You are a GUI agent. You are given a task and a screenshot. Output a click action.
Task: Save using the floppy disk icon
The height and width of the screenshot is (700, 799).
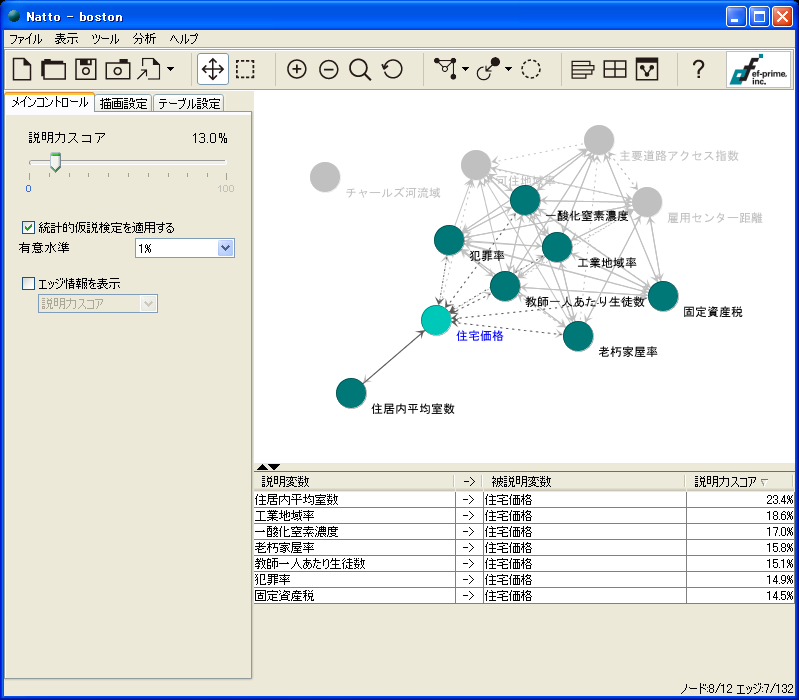point(86,69)
